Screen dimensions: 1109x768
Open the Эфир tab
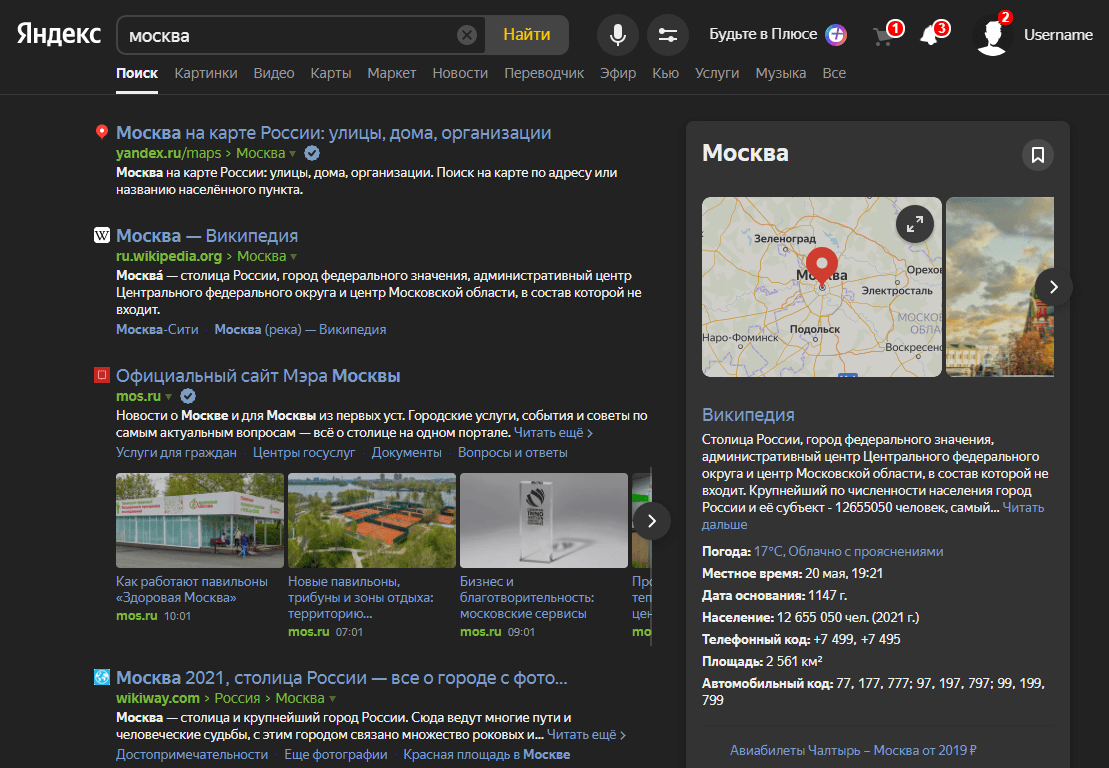tap(618, 73)
